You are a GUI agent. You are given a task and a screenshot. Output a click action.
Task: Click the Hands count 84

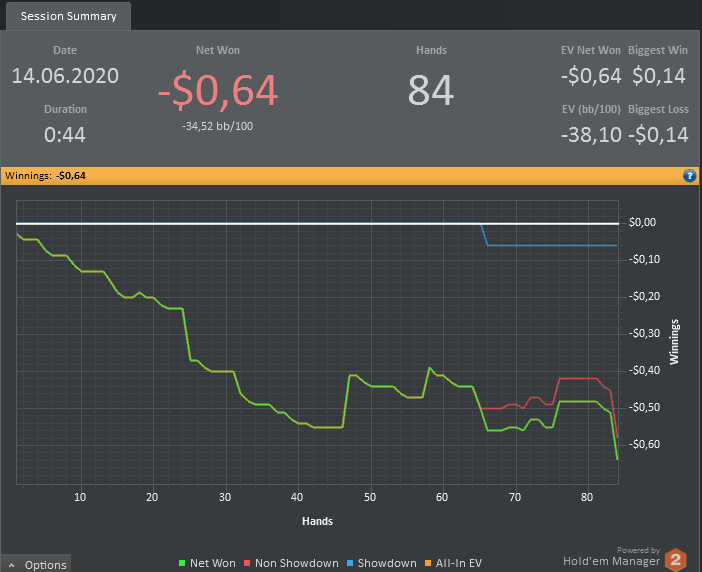pyautogui.click(x=431, y=90)
